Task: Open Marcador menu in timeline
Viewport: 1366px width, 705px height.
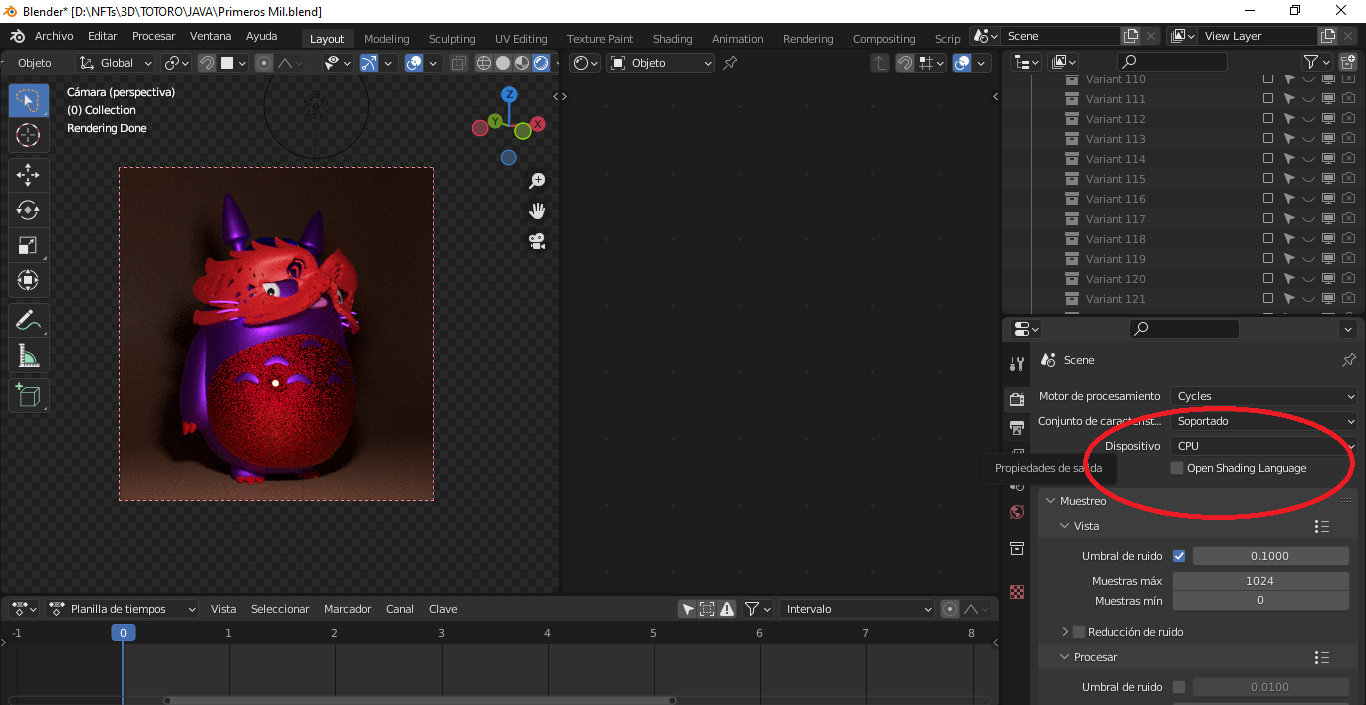Action: click(347, 609)
